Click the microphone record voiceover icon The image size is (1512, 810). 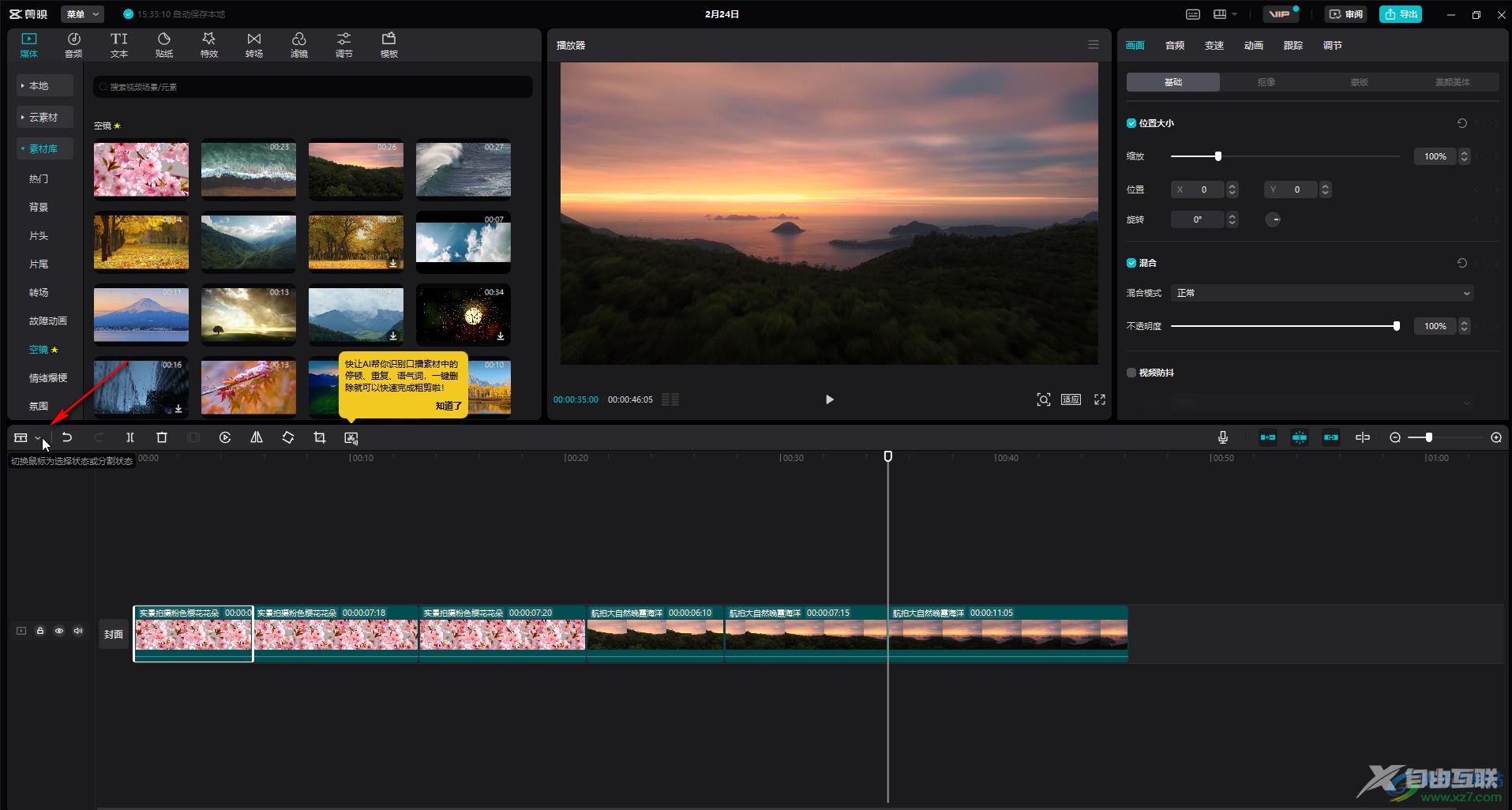coord(1223,437)
